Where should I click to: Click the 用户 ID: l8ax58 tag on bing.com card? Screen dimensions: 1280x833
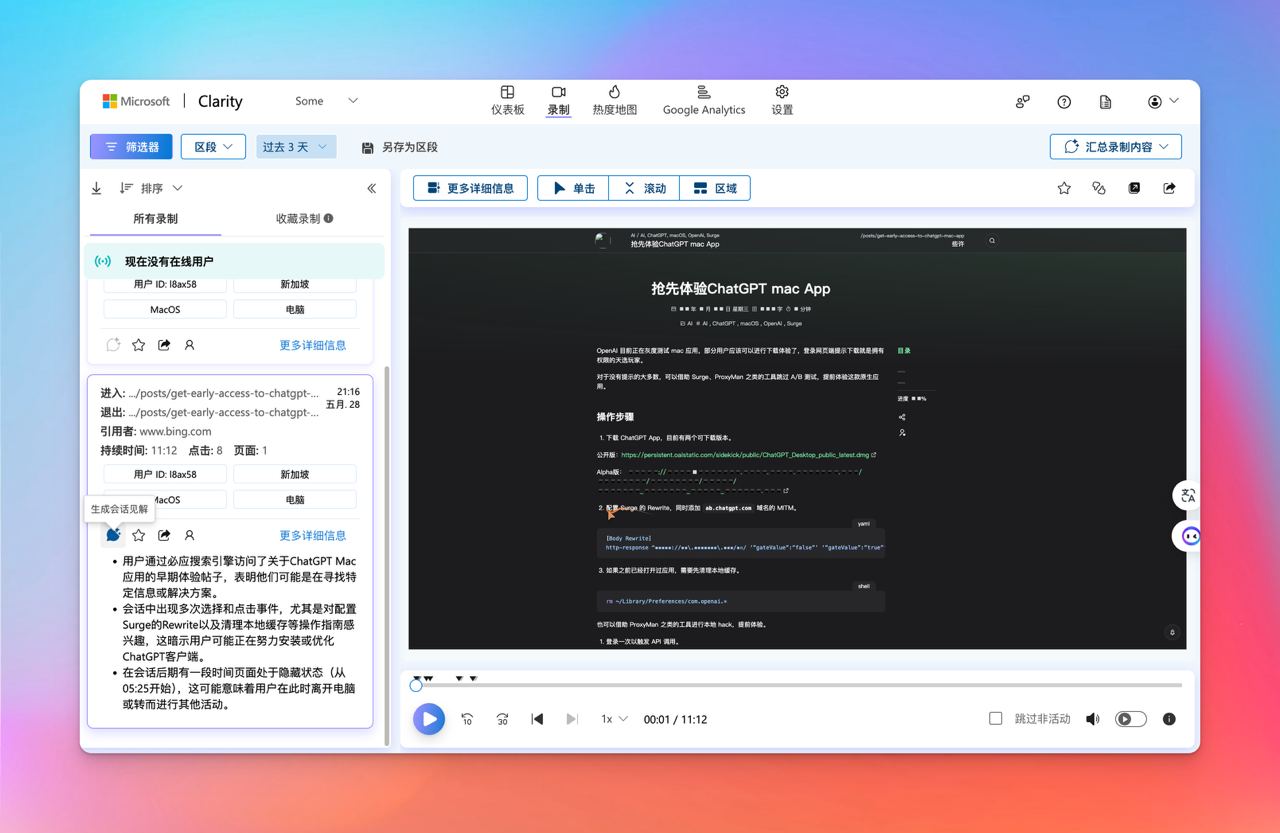(165, 474)
